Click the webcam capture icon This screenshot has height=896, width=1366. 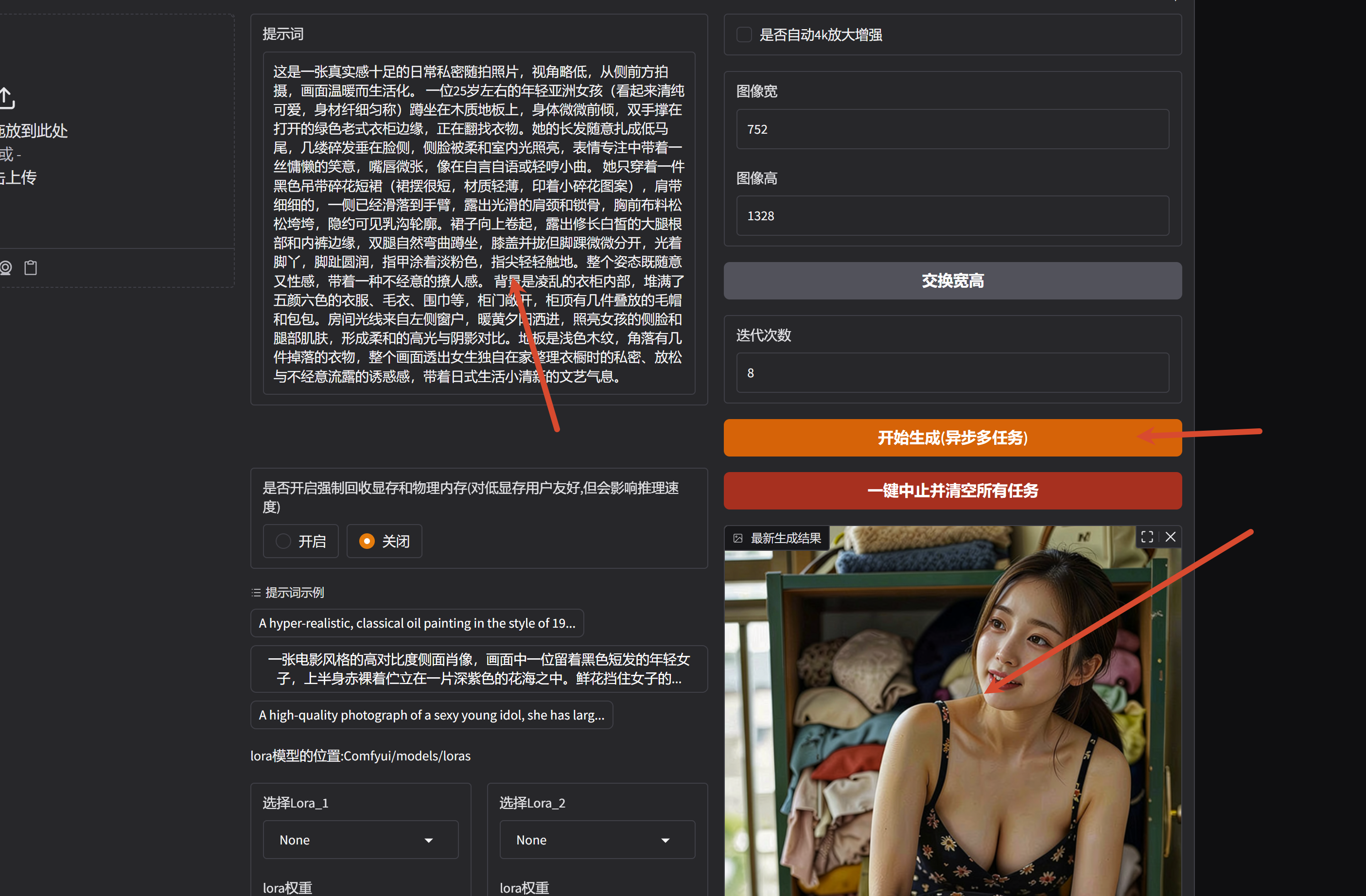pyautogui.click(x=6, y=267)
